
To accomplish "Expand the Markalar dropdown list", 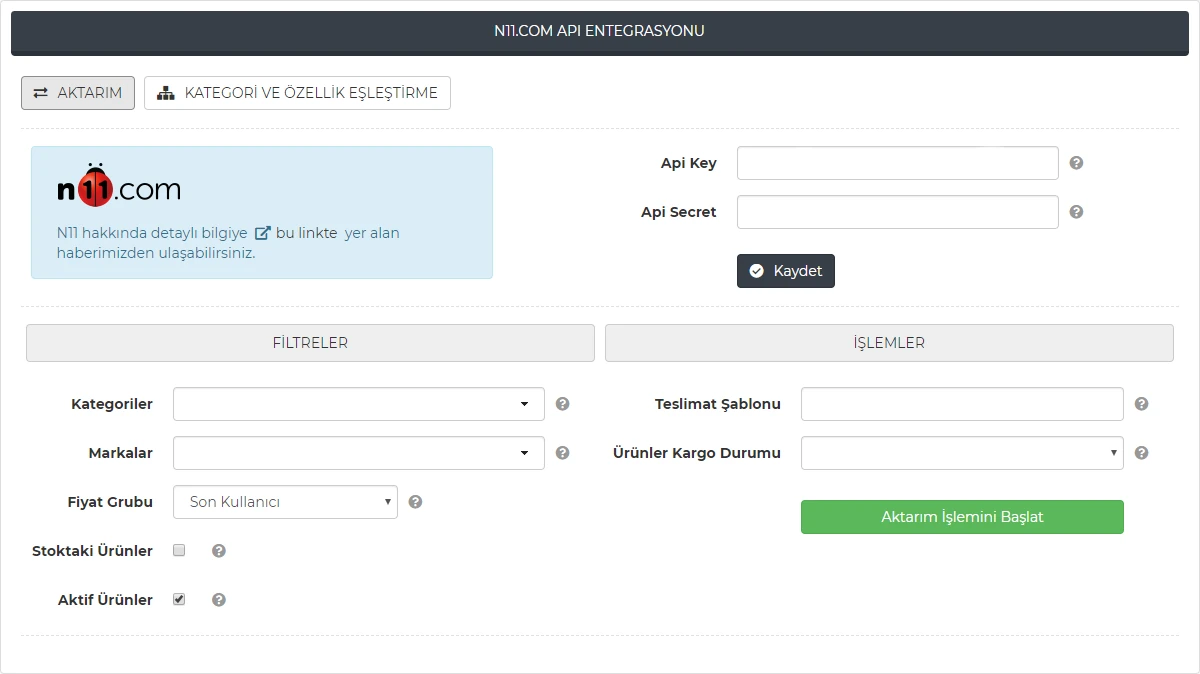I will point(358,453).
